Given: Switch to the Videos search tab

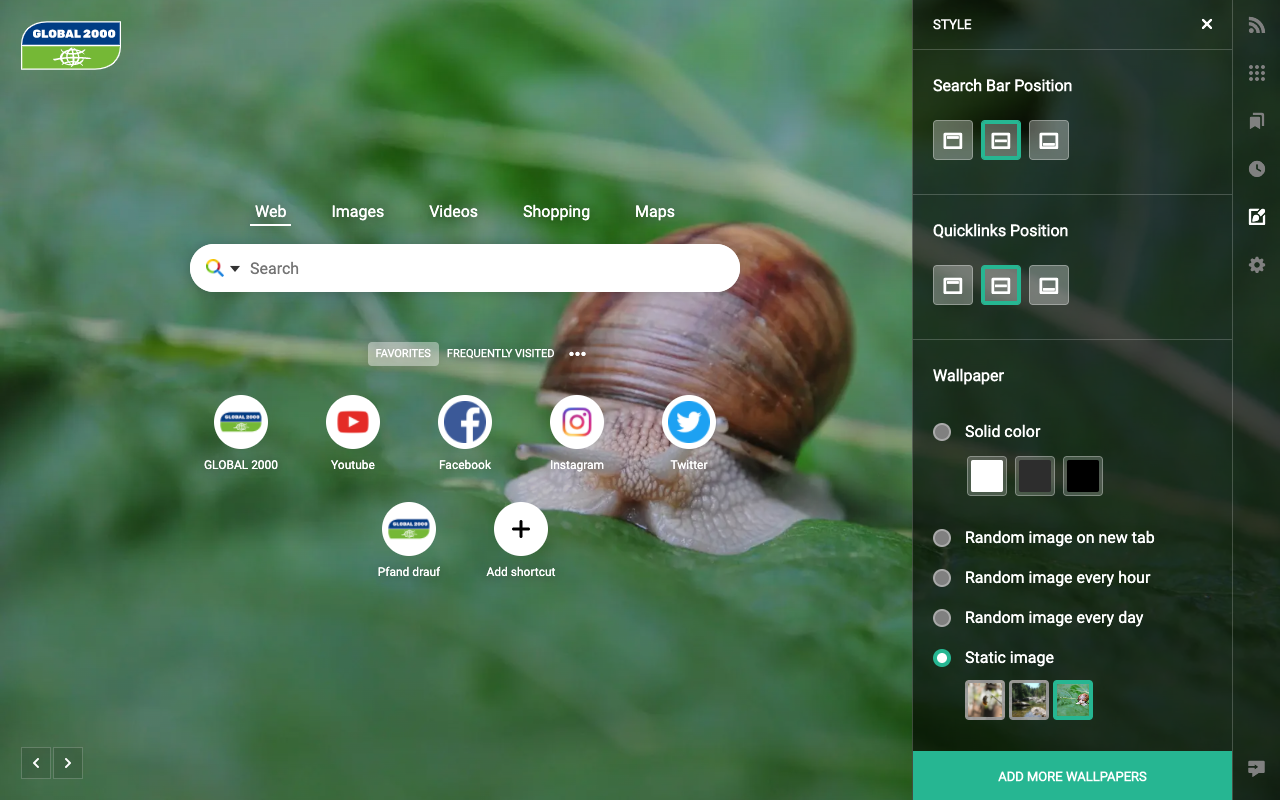Looking at the screenshot, I should (x=453, y=212).
